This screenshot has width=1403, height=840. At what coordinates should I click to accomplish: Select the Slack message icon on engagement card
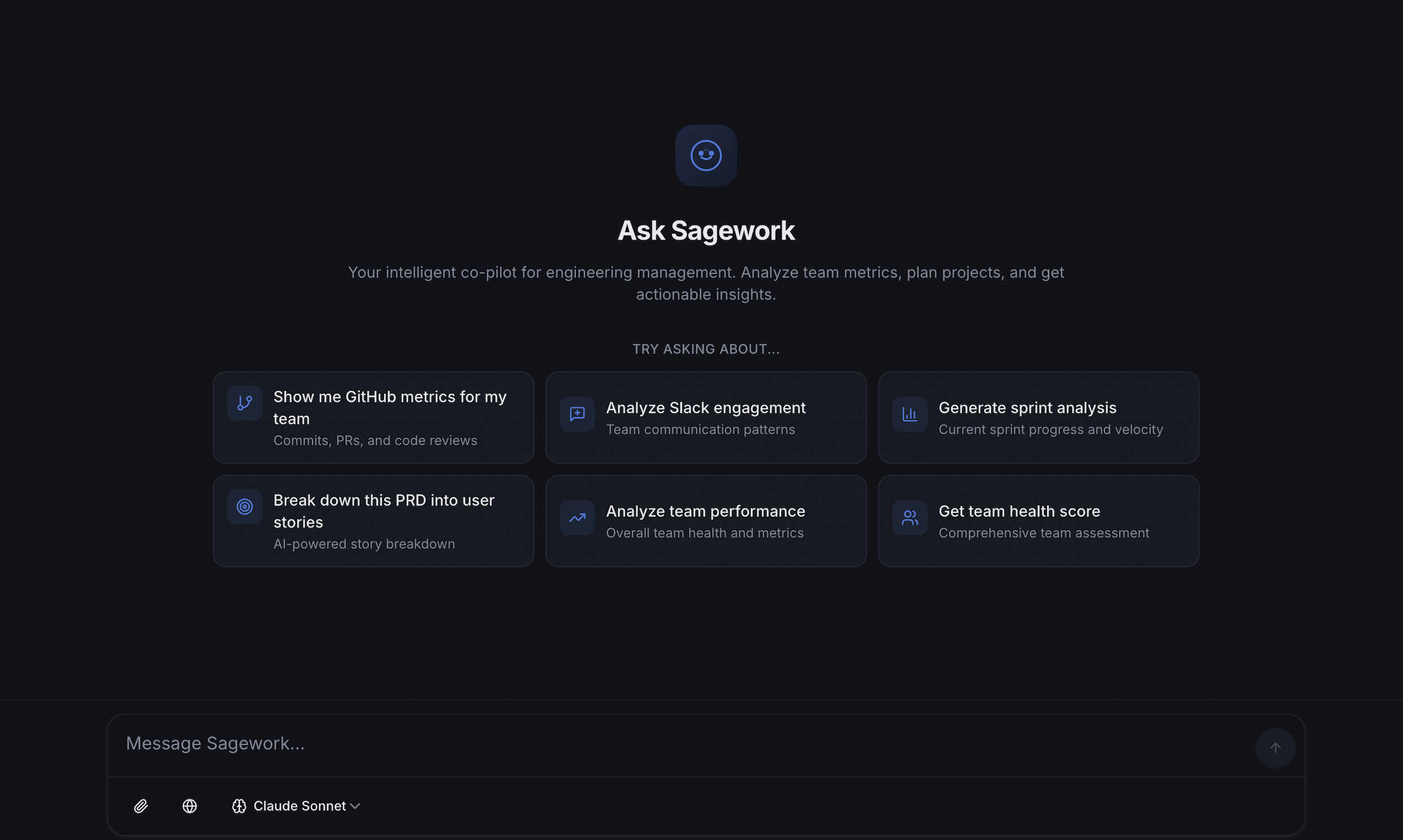pos(576,414)
